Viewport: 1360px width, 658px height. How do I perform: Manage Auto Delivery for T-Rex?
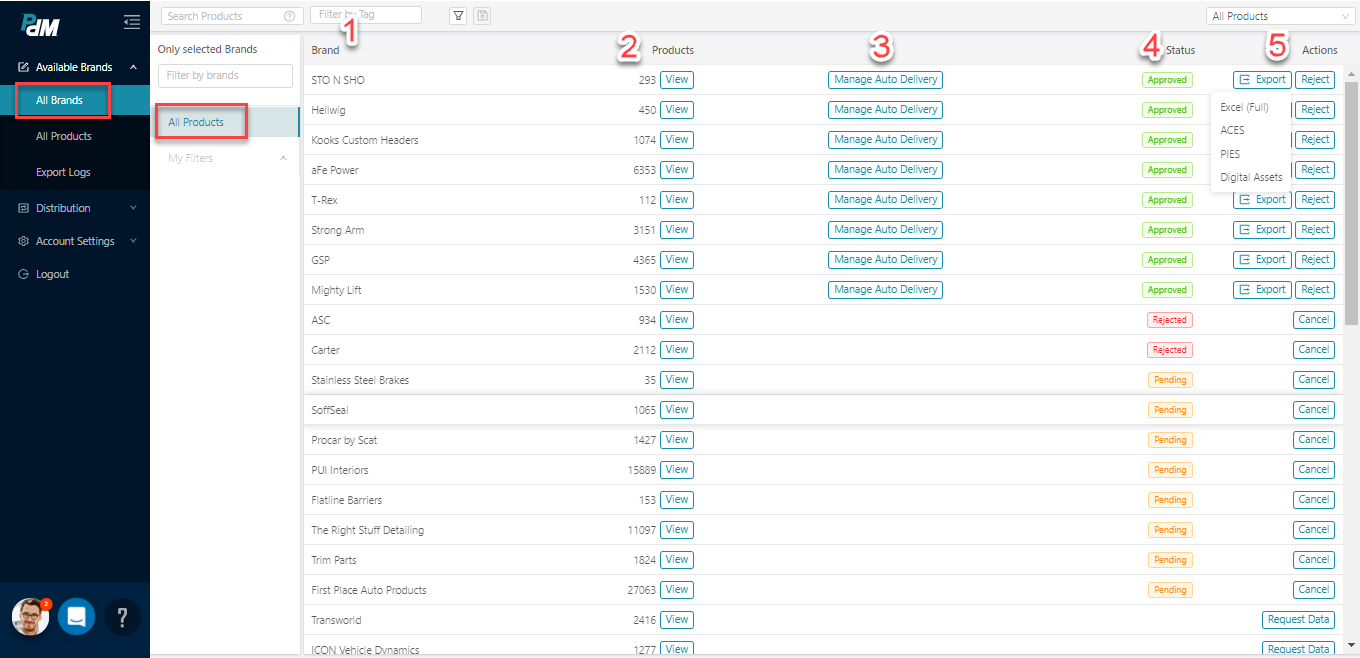click(885, 200)
